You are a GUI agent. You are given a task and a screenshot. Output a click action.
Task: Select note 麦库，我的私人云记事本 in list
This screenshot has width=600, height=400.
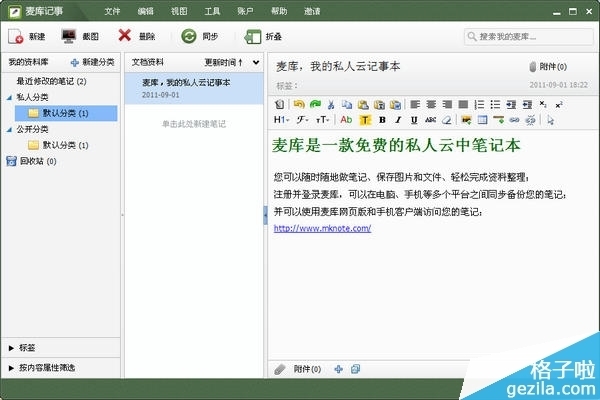(x=194, y=88)
